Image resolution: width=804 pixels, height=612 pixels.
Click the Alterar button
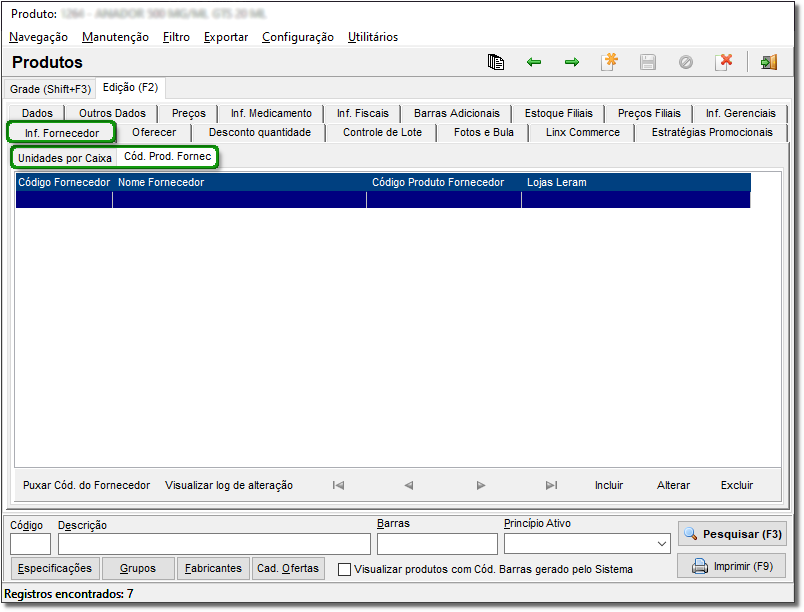click(673, 485)
